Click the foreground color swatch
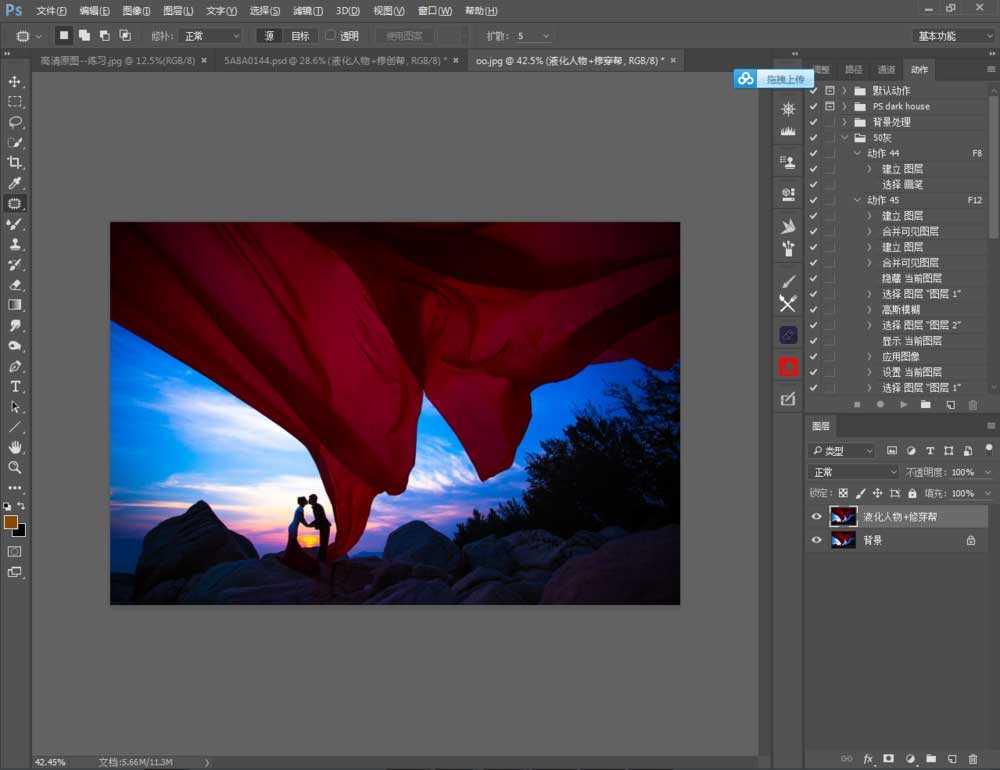The width and height of the screenshot is (1000, 770). (12, 522)
